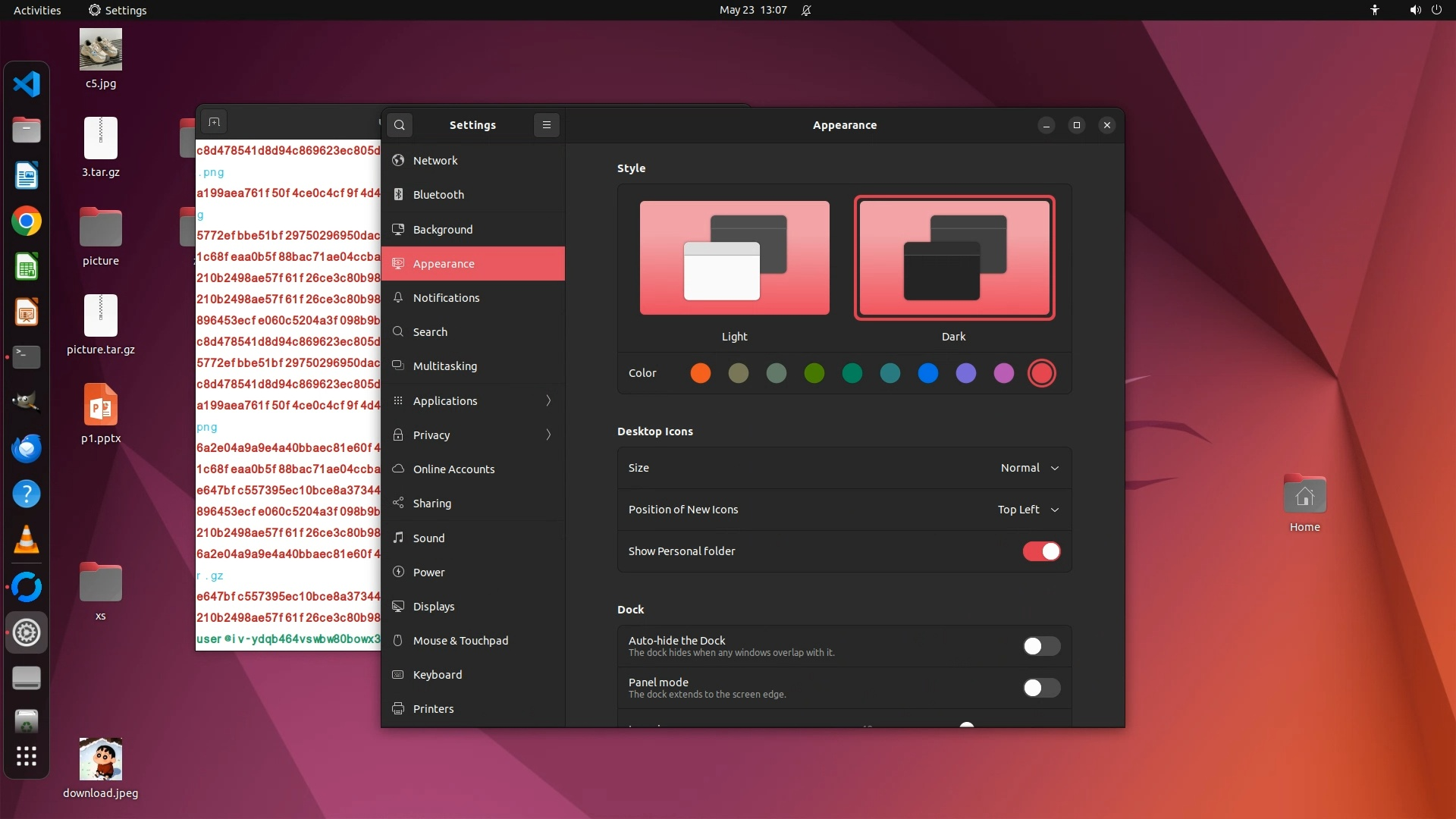Click the search icon in Settings header
This screenshot has width=1456, height=819.
click(400, 125)
